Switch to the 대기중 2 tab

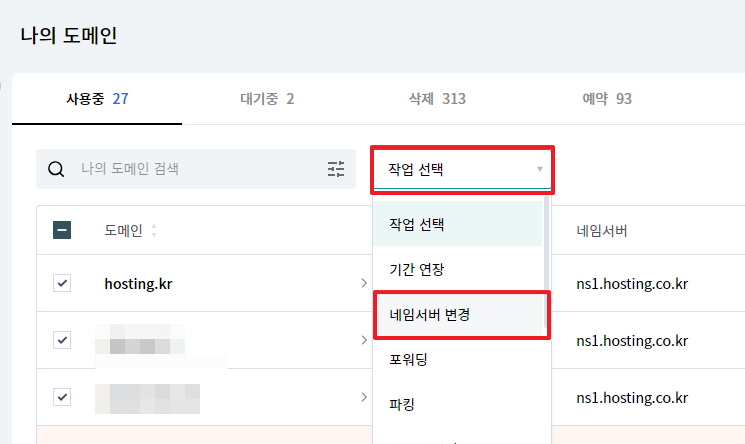tap(267, 99)
